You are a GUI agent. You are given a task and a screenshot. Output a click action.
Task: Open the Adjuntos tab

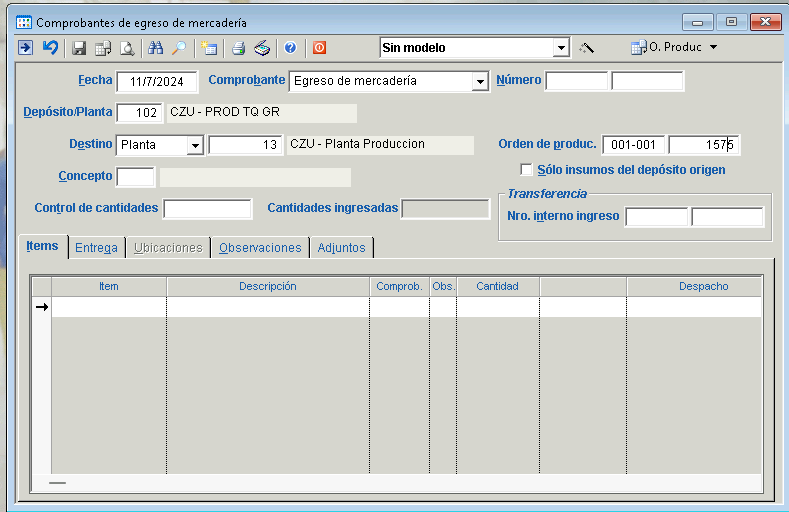click(x=341, y=247)
